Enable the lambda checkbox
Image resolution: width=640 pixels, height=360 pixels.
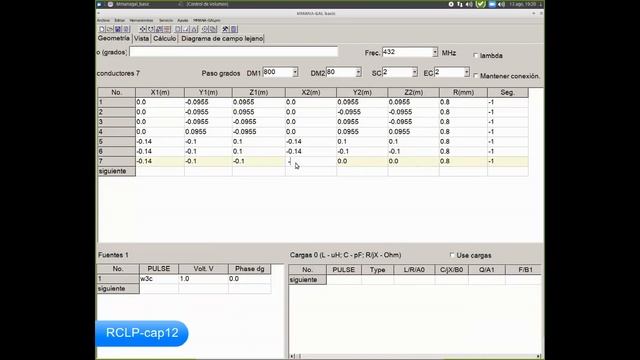[x=476, y=56]
